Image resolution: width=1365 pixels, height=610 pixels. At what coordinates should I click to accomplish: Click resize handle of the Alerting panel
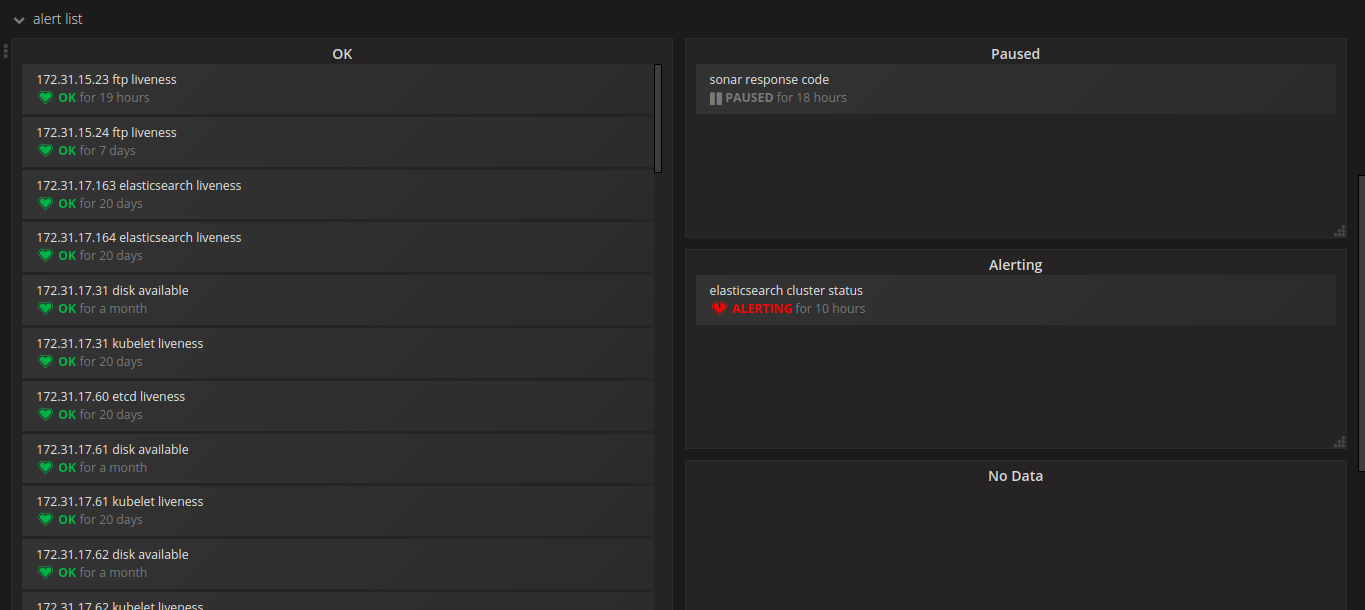(x=1339, y=442)
